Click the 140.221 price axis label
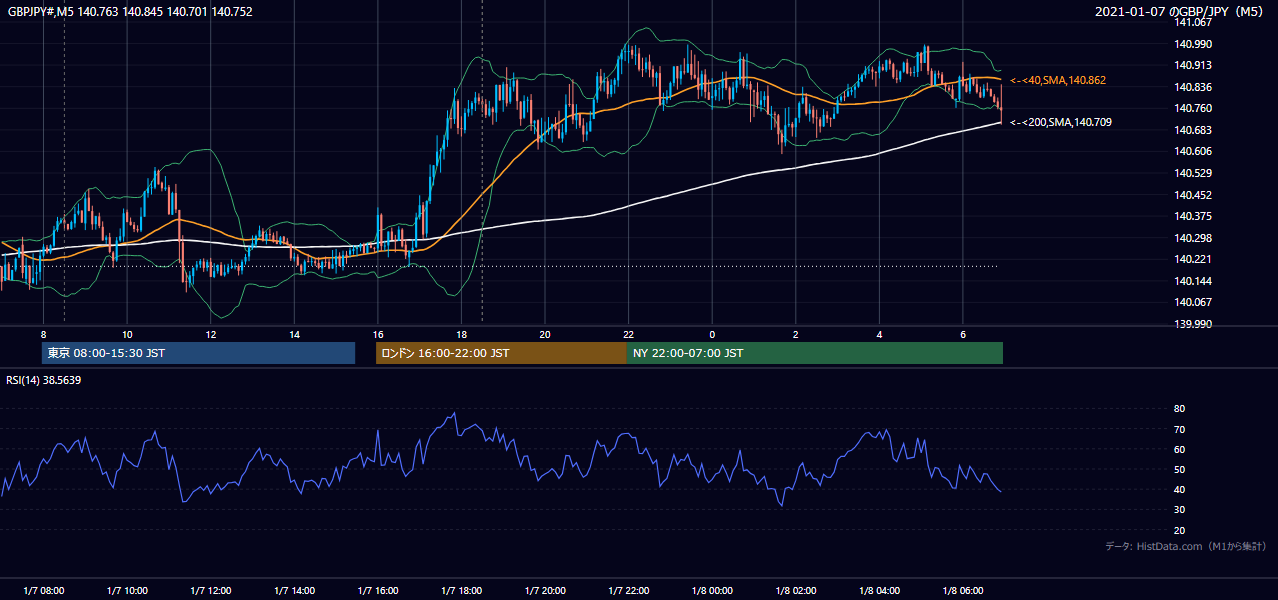 pyautogui.click(x=1193, y=259)
